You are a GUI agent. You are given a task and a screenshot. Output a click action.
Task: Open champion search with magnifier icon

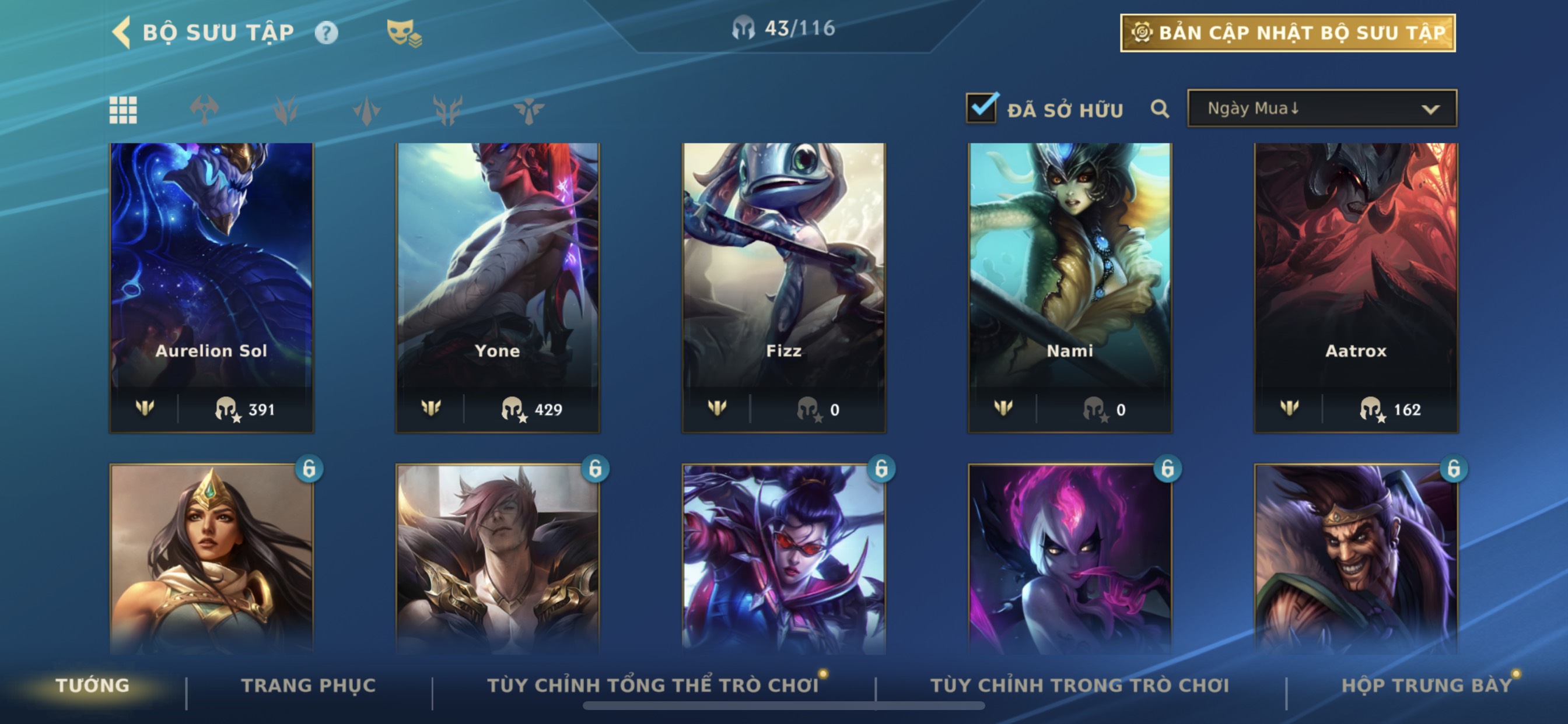pyautogui.click(x=1160, y=109)
